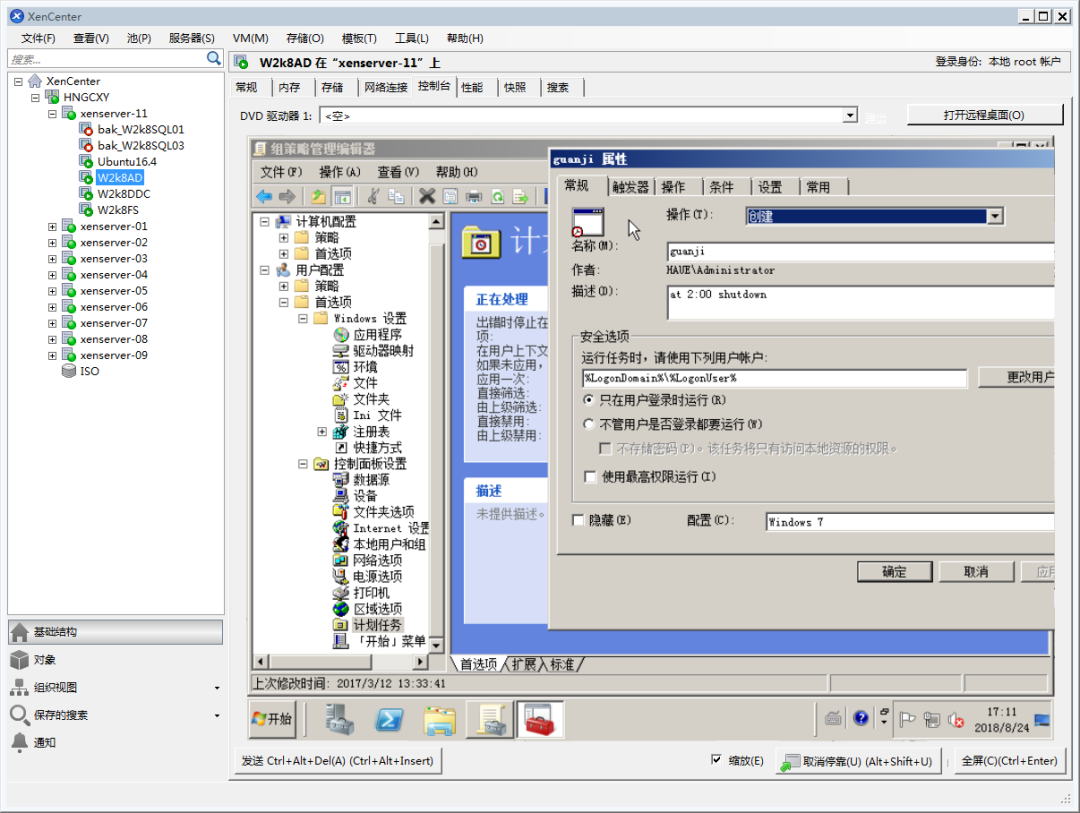Collapse the 控制面板设置 node

(x=303, y=464)
